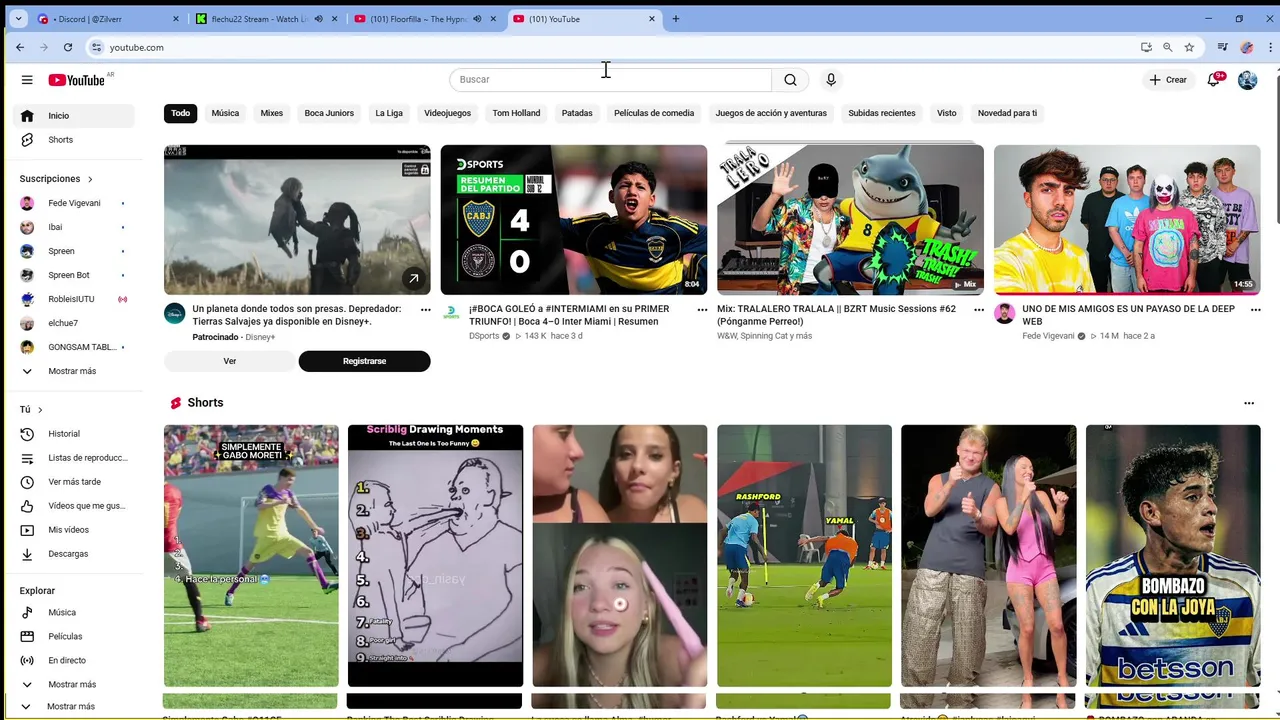Click the Crear button
1280x720 pixels.
pos(1167,80)
